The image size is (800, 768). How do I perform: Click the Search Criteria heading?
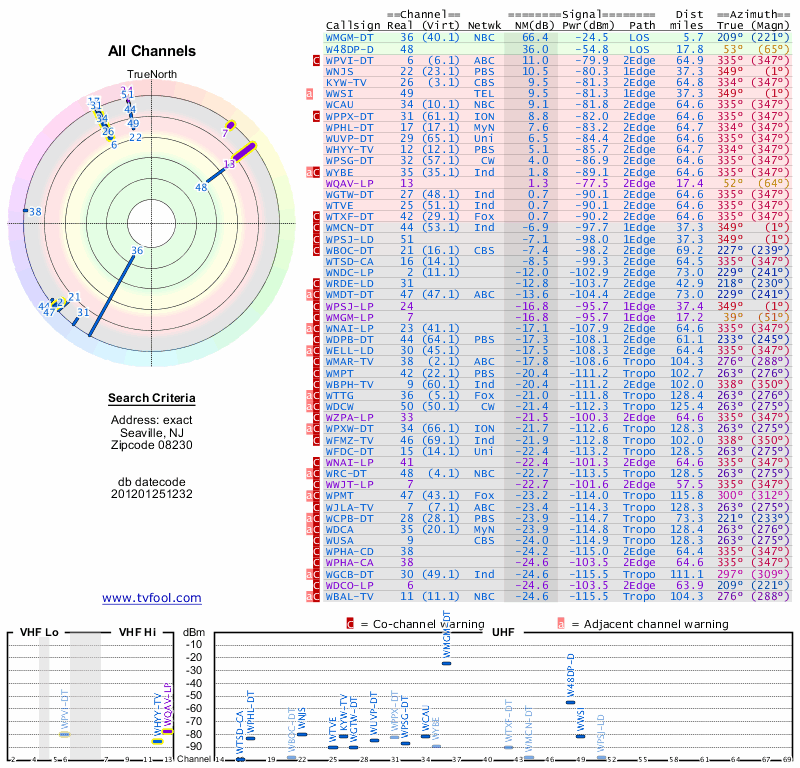click(x=151, y=399)
